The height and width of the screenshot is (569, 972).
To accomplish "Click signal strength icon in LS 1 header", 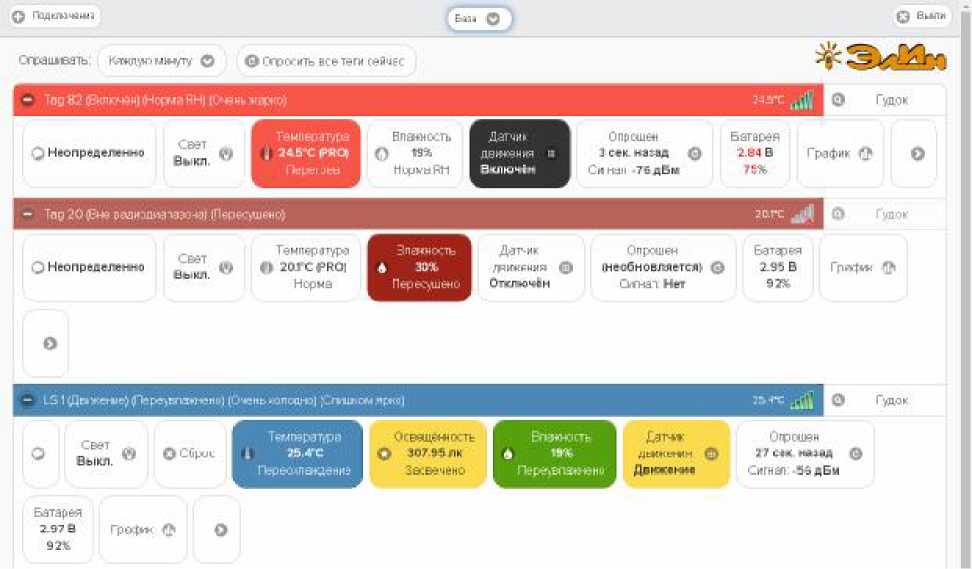I will coord(802,400).
